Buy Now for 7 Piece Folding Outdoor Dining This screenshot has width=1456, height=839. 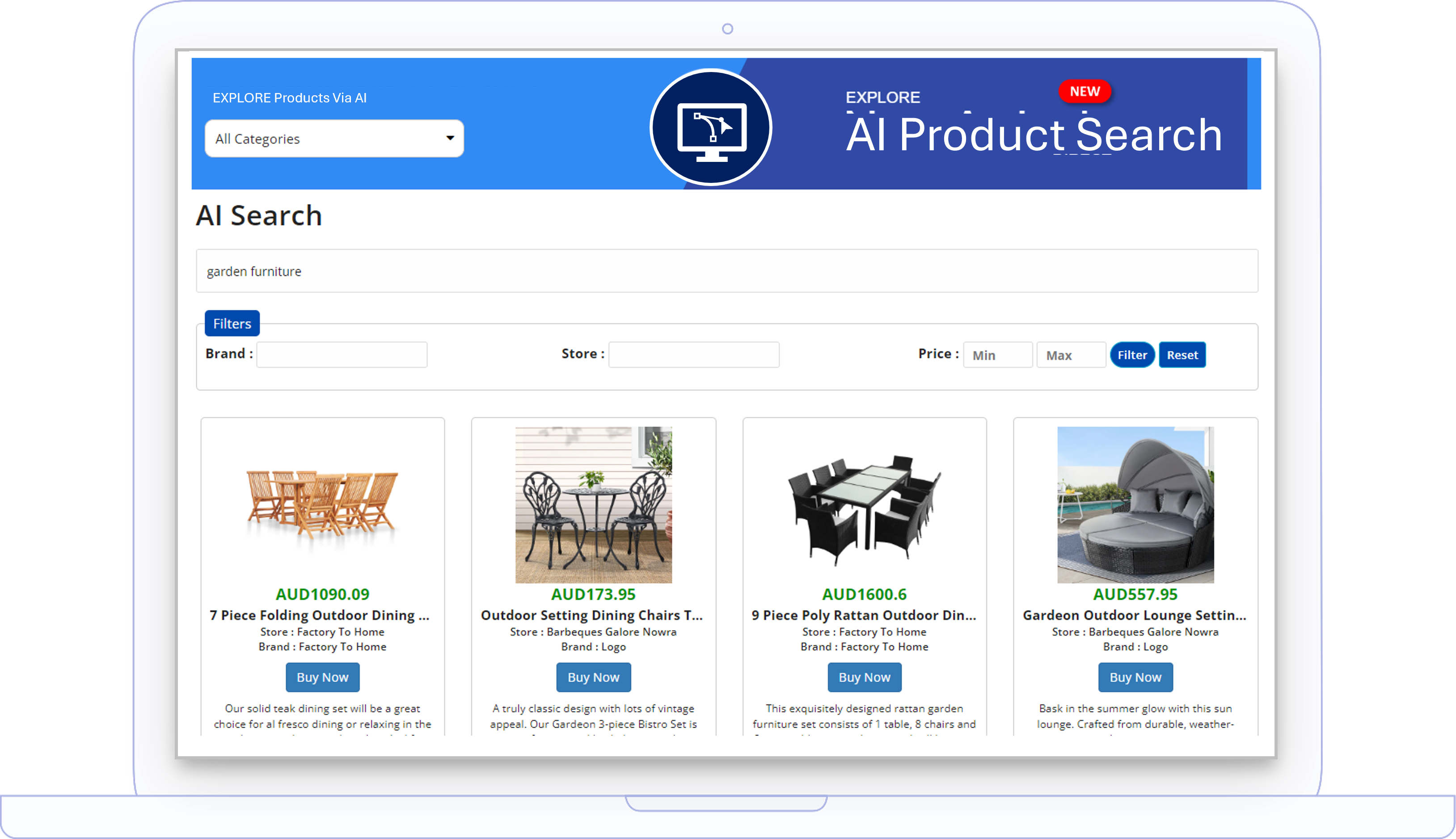[322, 677]
